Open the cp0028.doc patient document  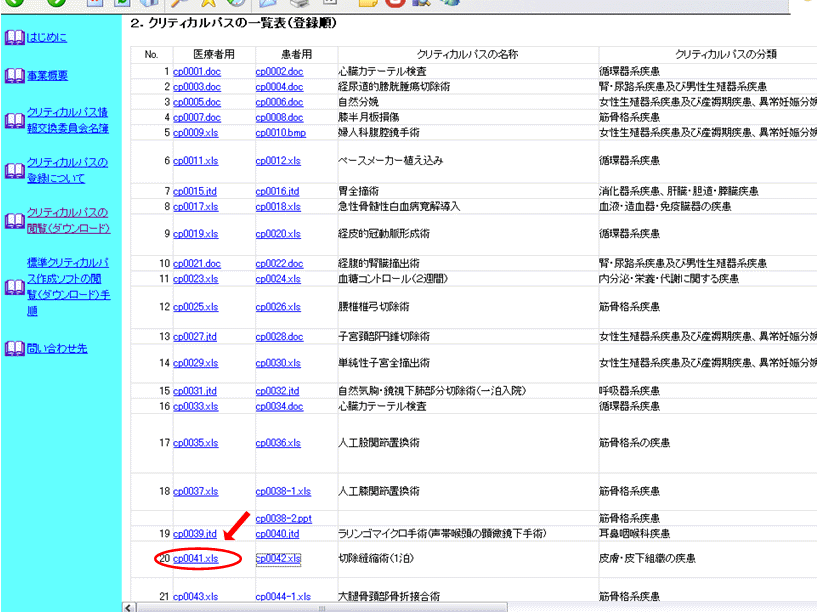[x=279, y=337]
